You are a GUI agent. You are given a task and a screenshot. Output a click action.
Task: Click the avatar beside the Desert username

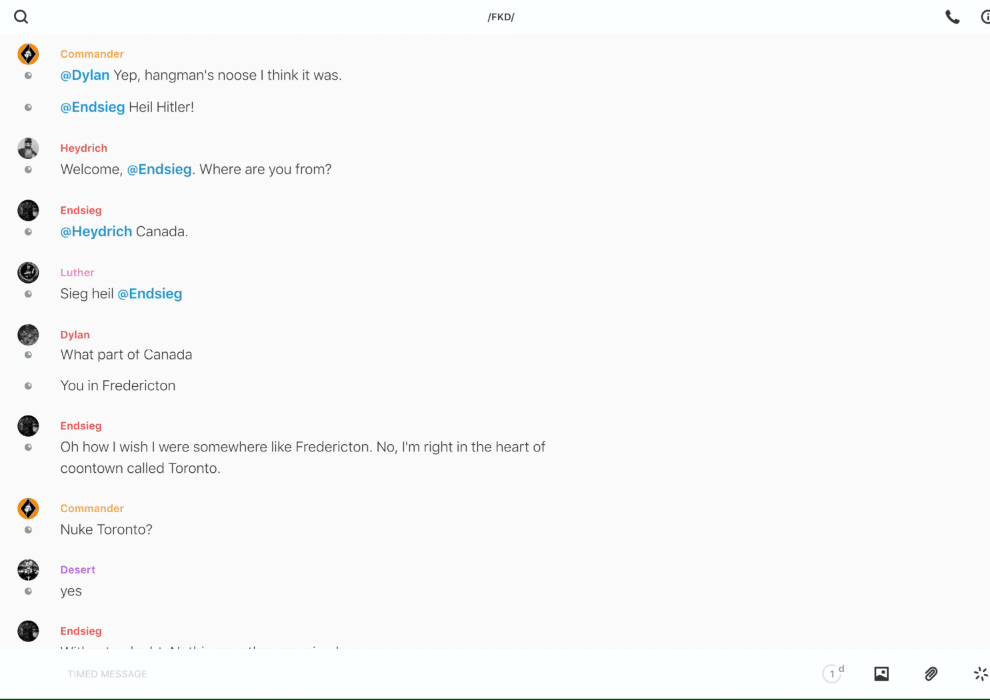tap(28, 570)
